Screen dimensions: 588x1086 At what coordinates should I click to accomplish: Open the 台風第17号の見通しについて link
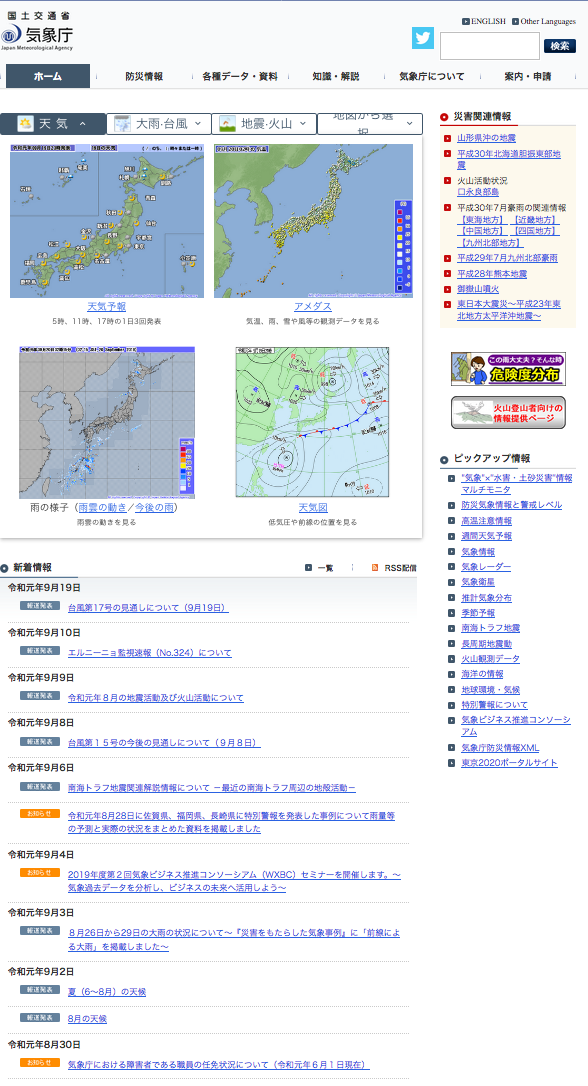click(x=148, y=608)
